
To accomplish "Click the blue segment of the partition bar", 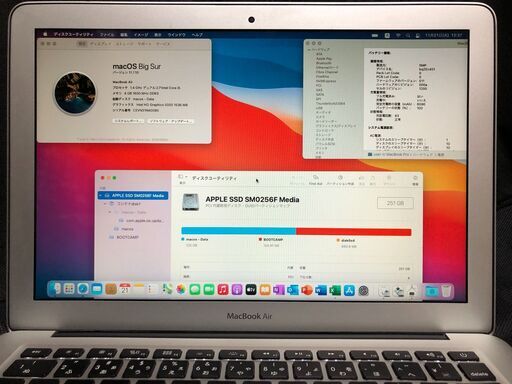I will tap(239, 231).
